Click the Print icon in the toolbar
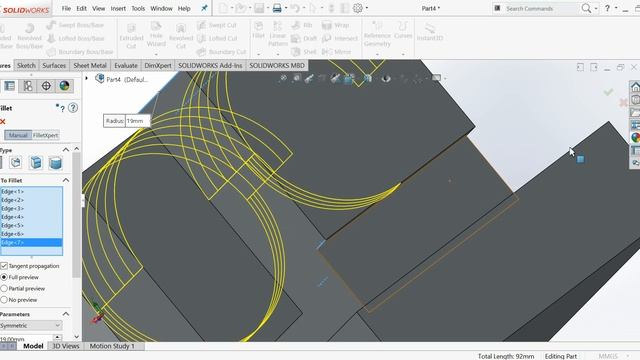Screen dimensions: 640x360 pyautogui.click(x=277, y=8)
